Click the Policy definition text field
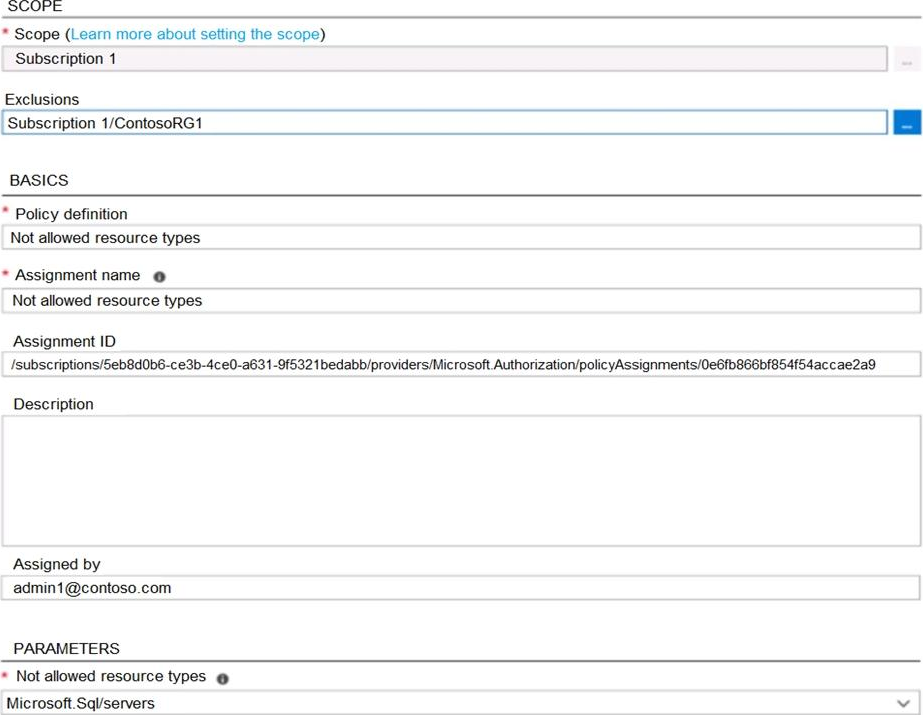The height and width of the screenshot is (715, 923). click(460, 238)
